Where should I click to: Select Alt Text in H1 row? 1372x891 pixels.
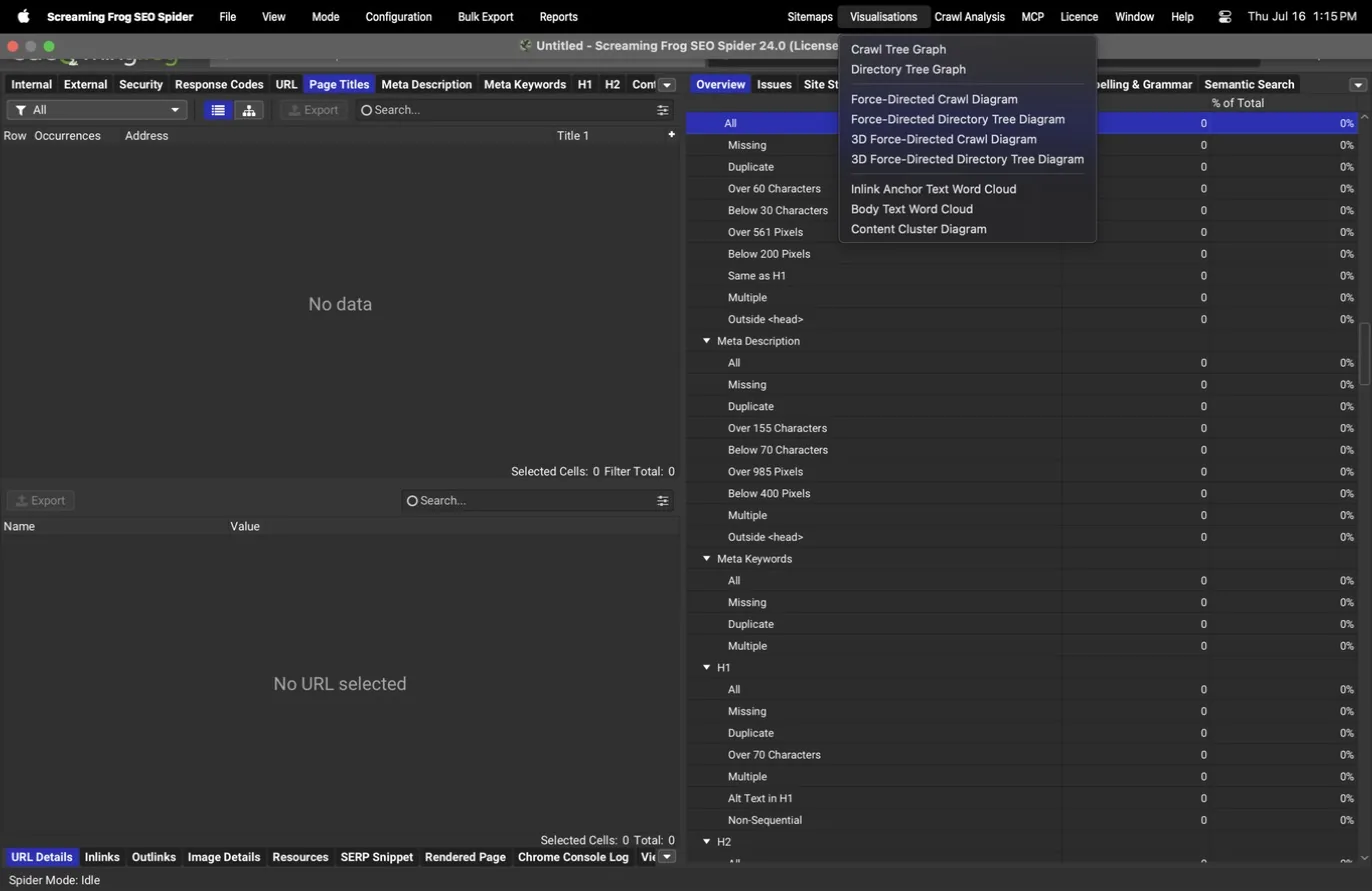coord(1022,798)
